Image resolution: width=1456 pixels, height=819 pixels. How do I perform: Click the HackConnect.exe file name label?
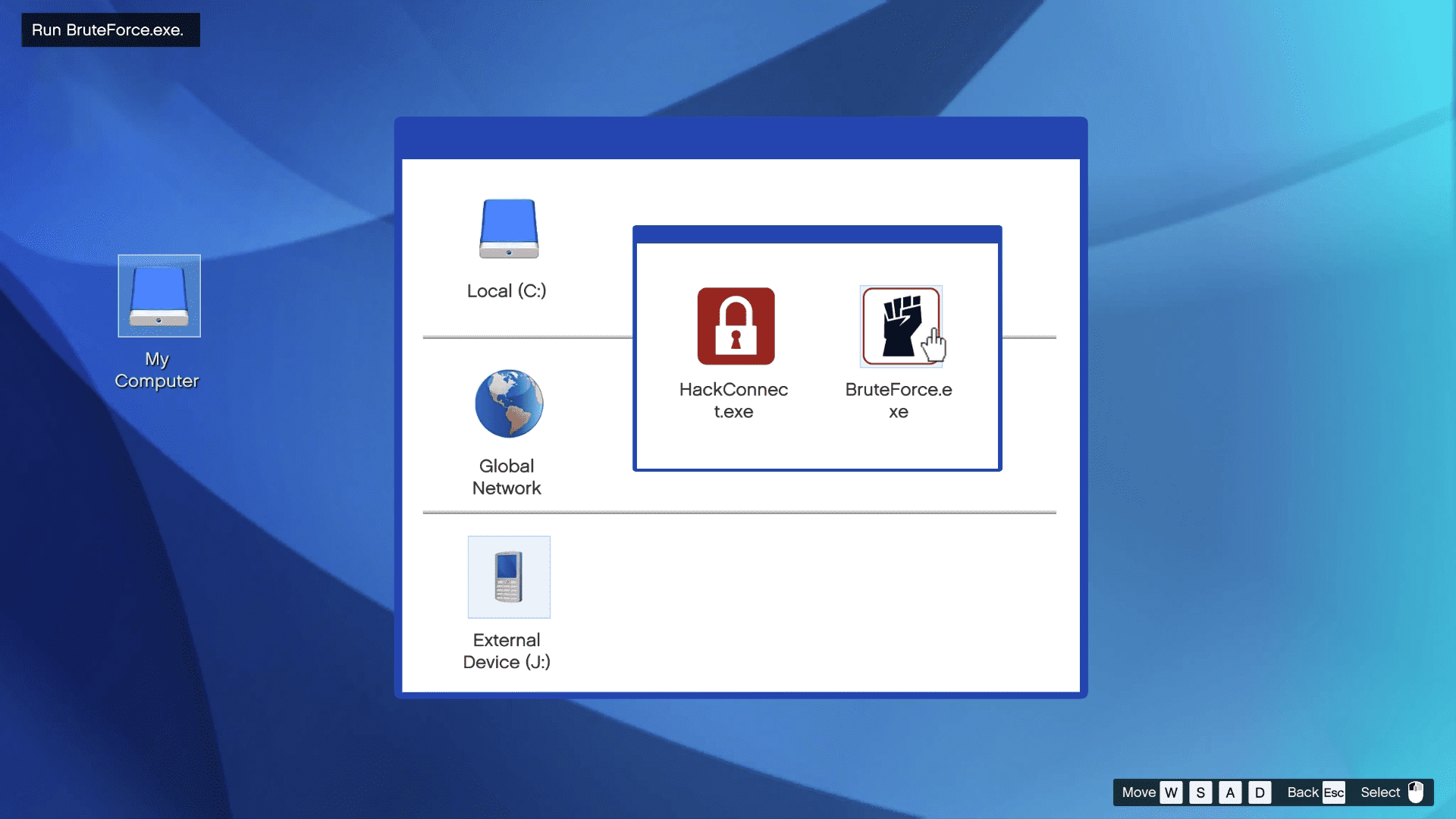click(733, 400)
